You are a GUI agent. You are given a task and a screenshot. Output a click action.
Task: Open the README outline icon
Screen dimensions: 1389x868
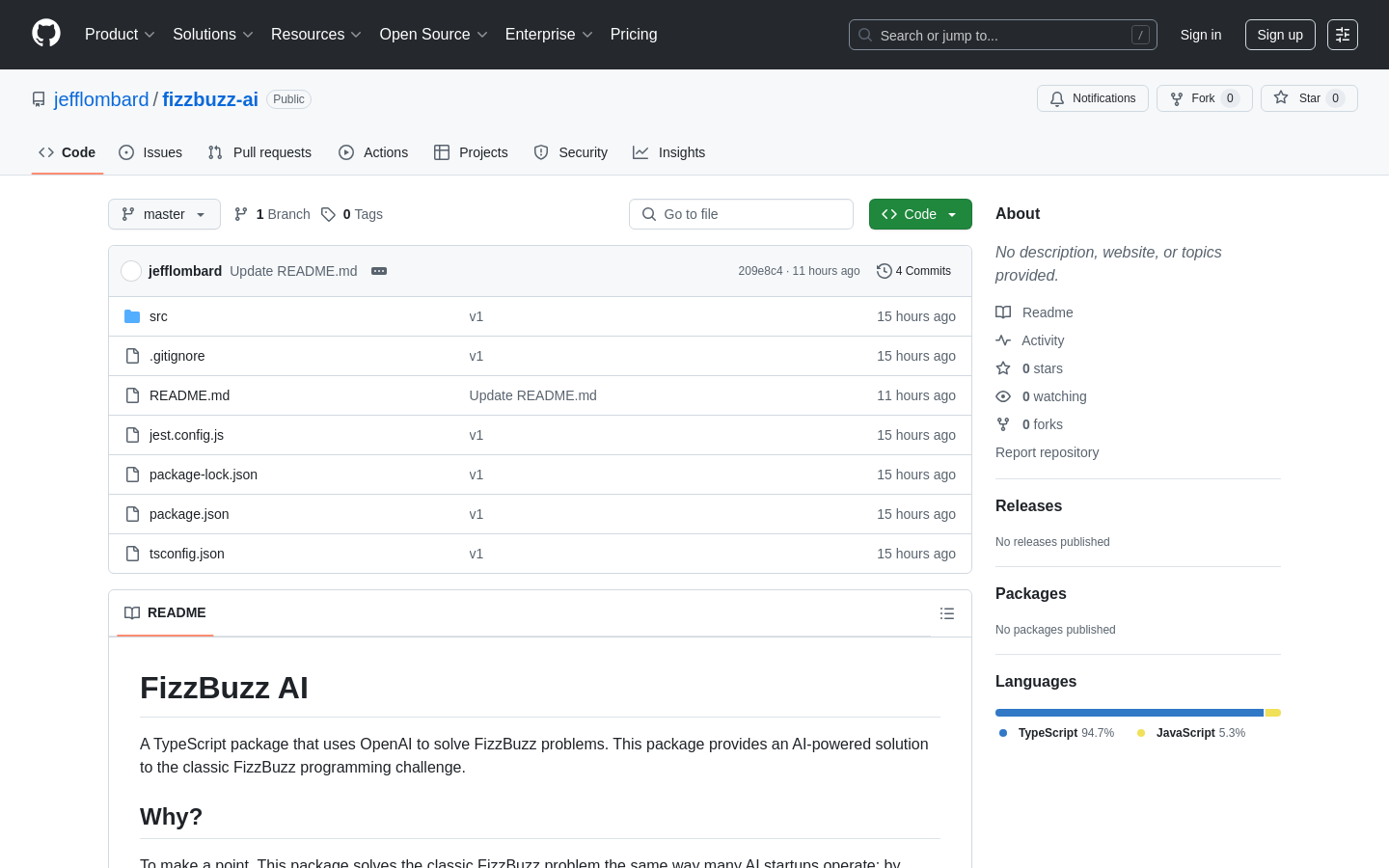947,613
